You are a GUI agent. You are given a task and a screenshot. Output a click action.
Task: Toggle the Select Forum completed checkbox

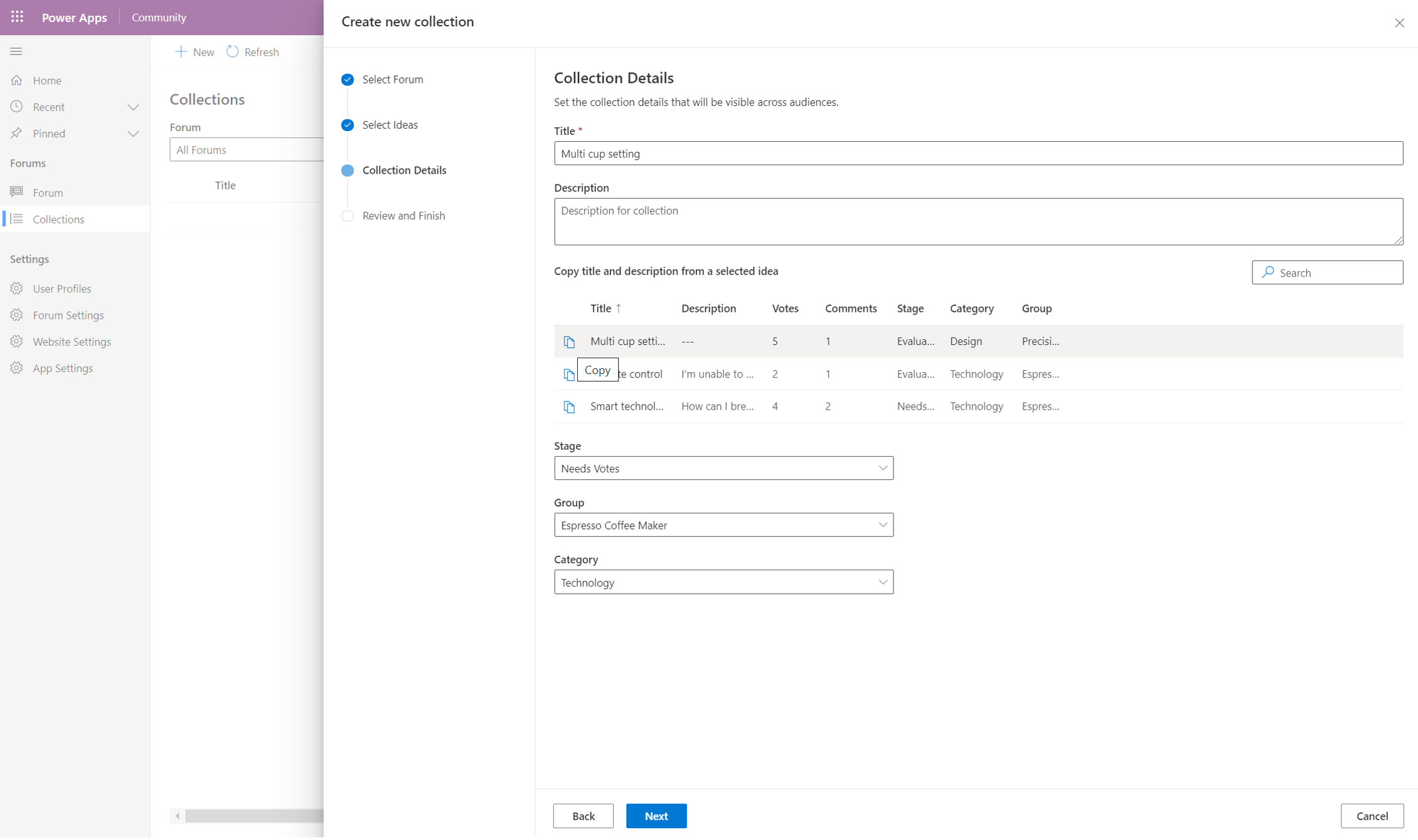pos(347,79)
